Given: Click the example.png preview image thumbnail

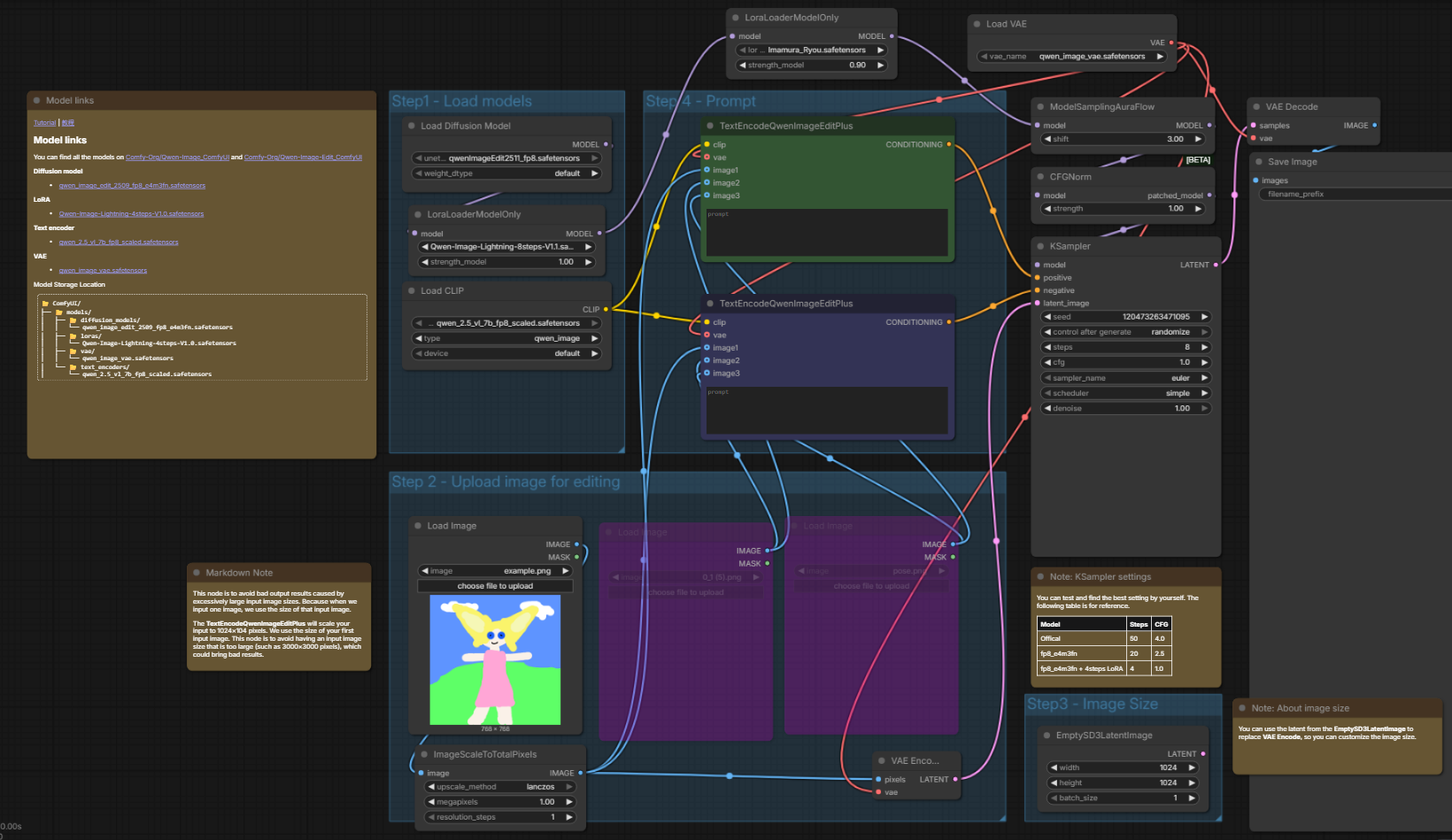Looking at the screenshot, I should [x=495, y=660].
